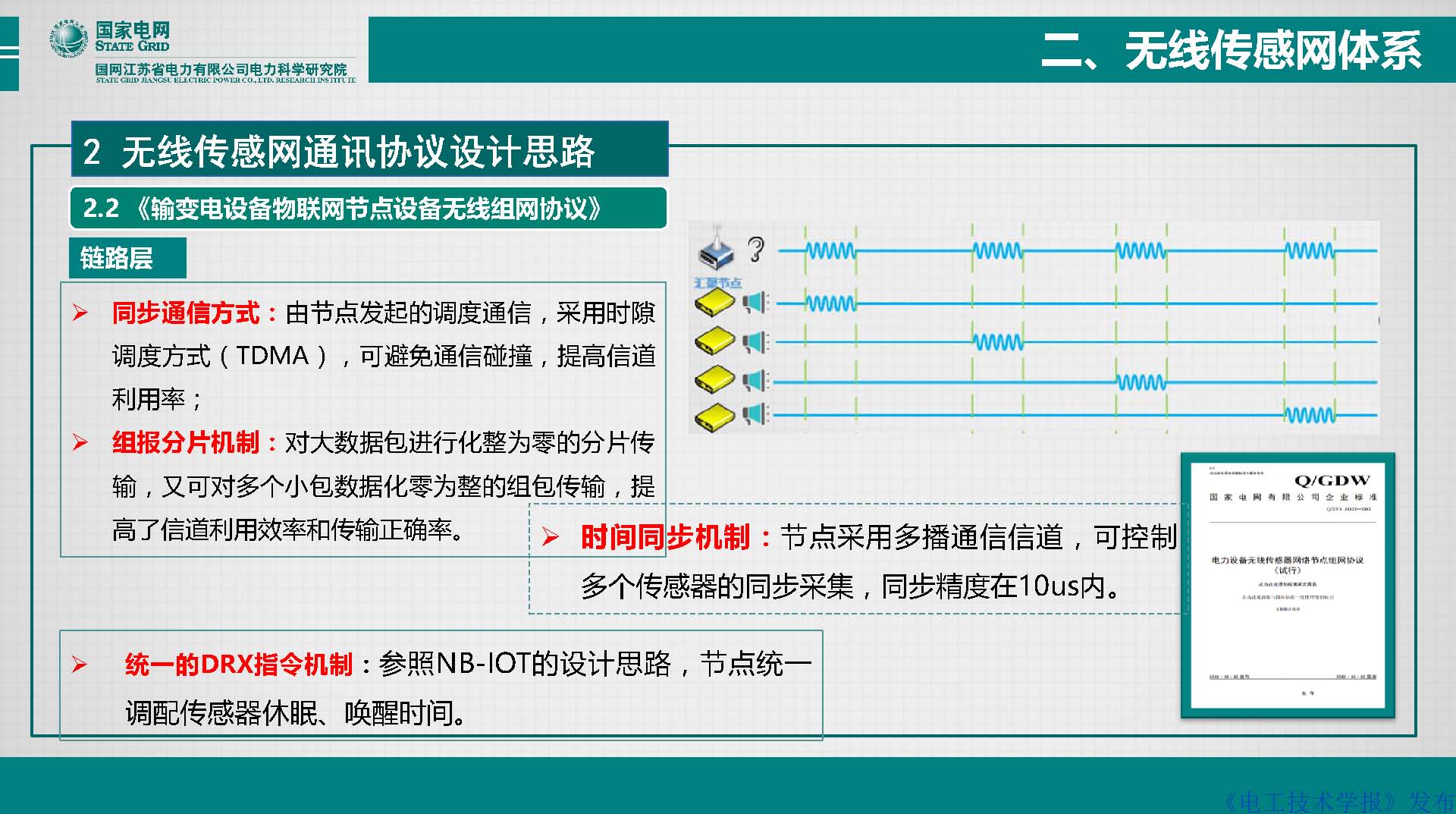Click the red arrow bullet before 时间同步机制
Screen dimensions: 1456x814
551,538
